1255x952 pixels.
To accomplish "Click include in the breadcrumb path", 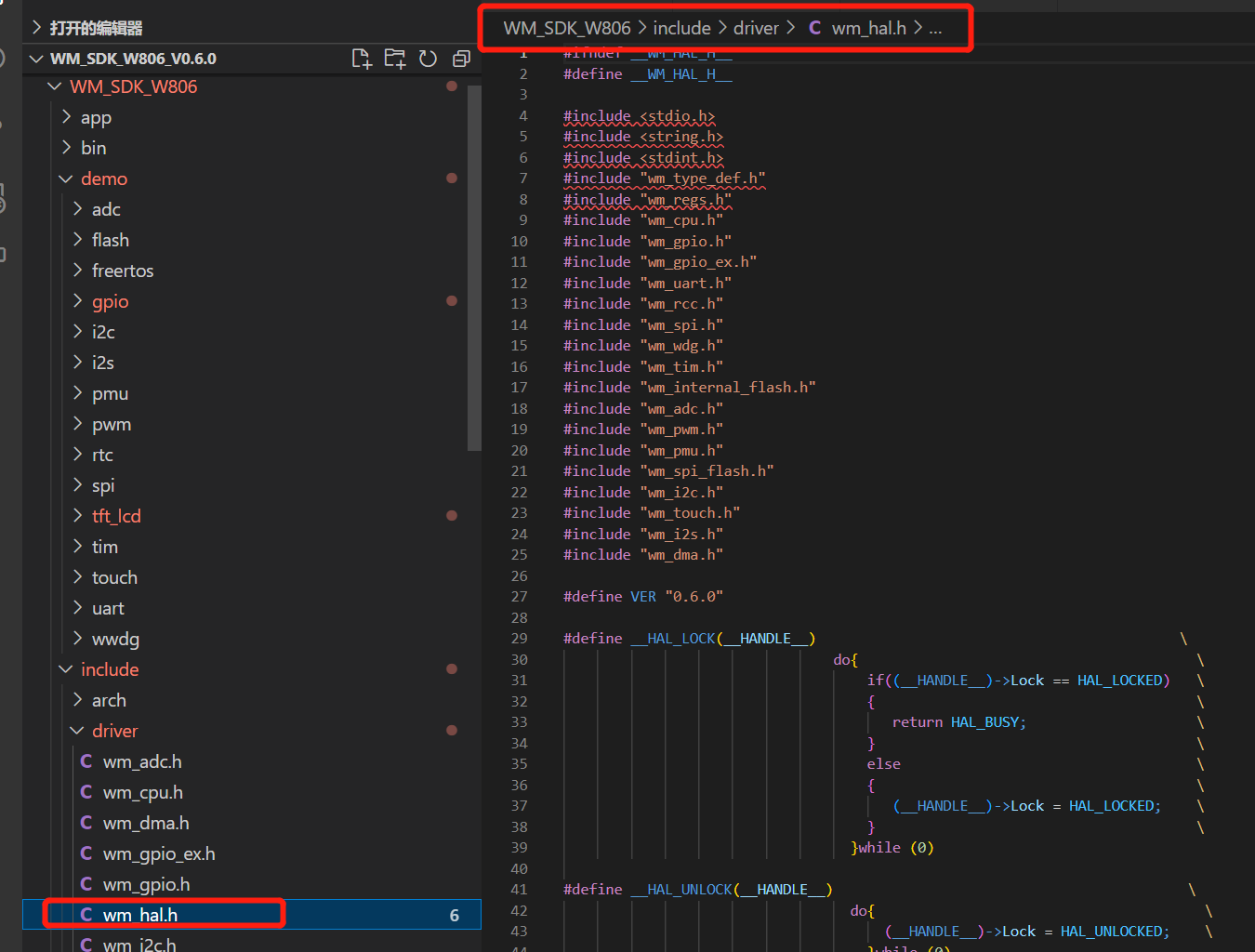I will pos(681,28).
